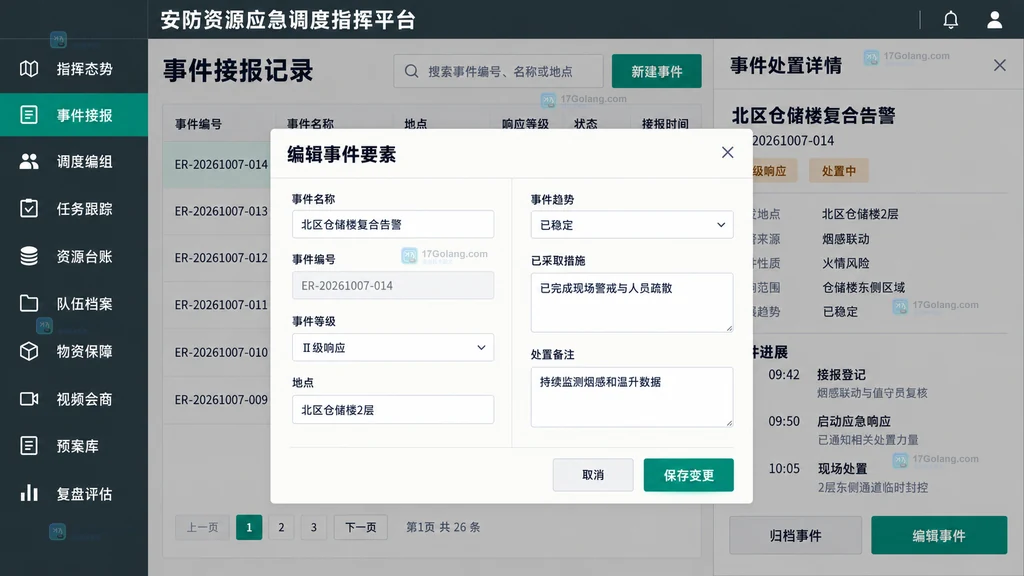Click the 预案库 document icon
This screenshot has height=576, width=1024.
pos(29,446)
